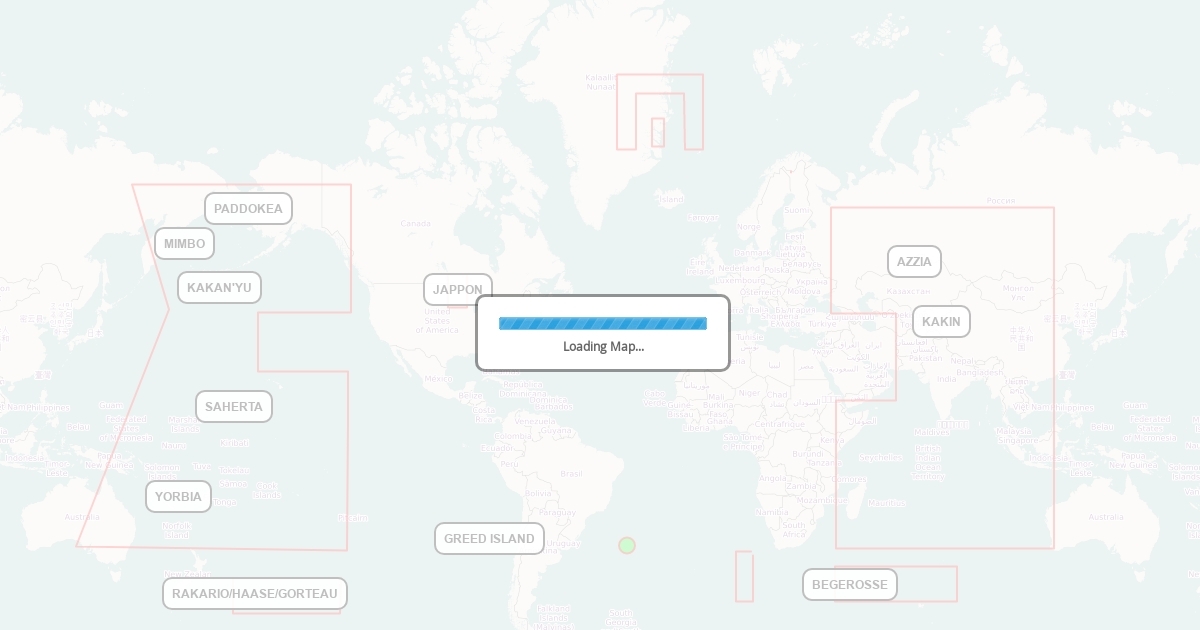Open the YORBIA map label
The width and height of the screenshot is (1200, 630).
click(x=178, y=497)
